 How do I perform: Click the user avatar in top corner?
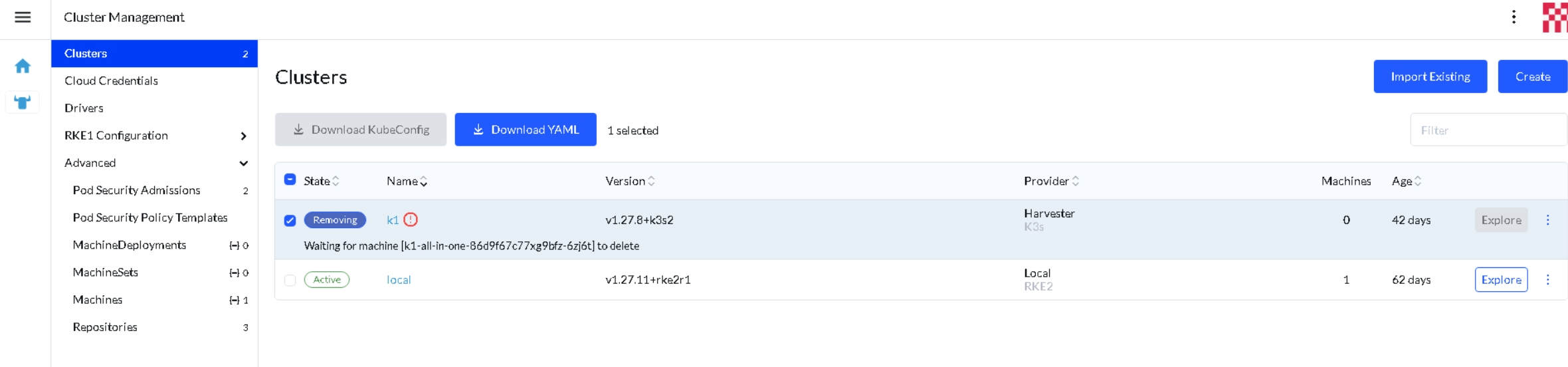pyautogui.click(x=1555, y=17)
